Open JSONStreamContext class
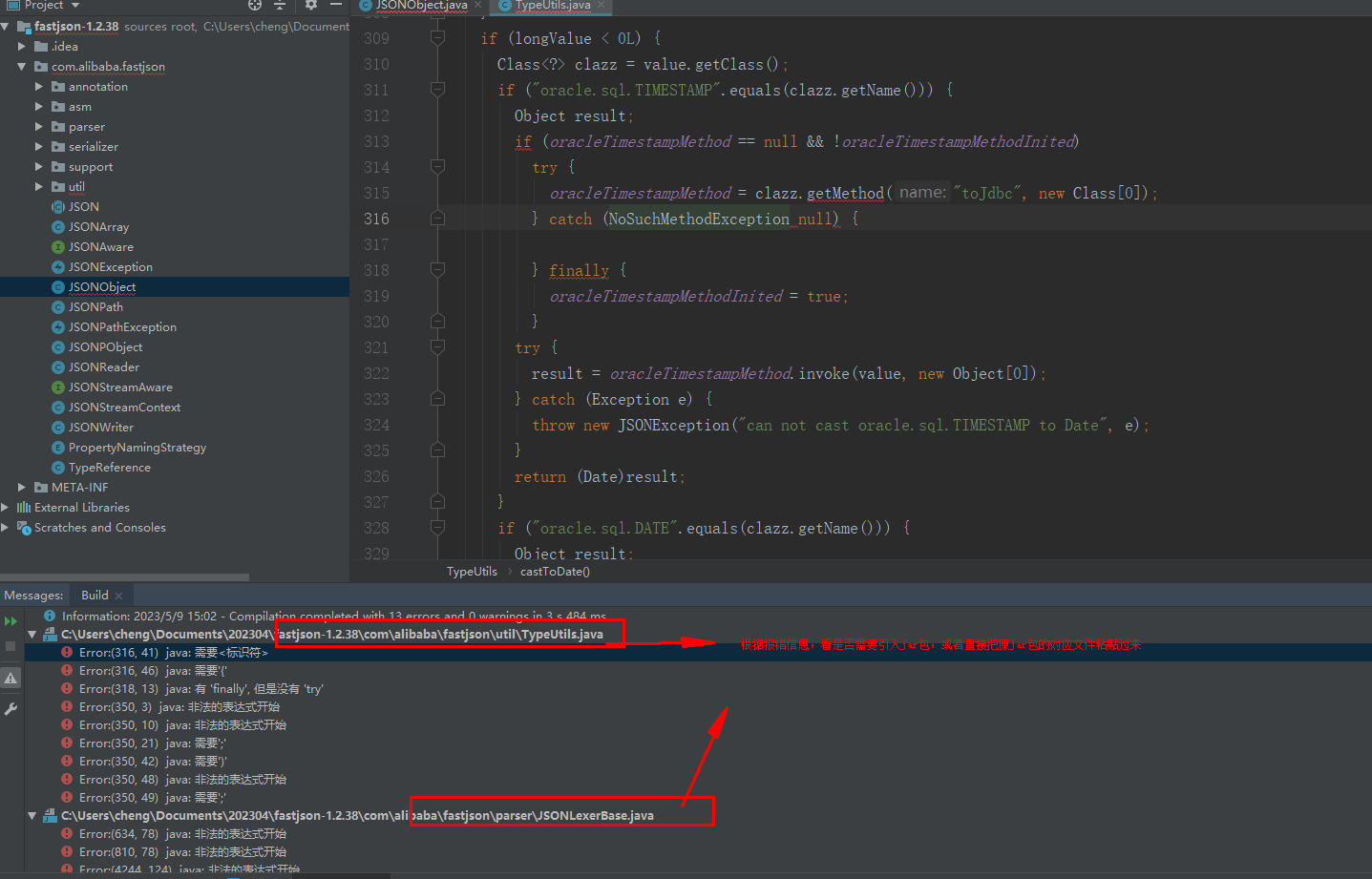 click(124, 408)
